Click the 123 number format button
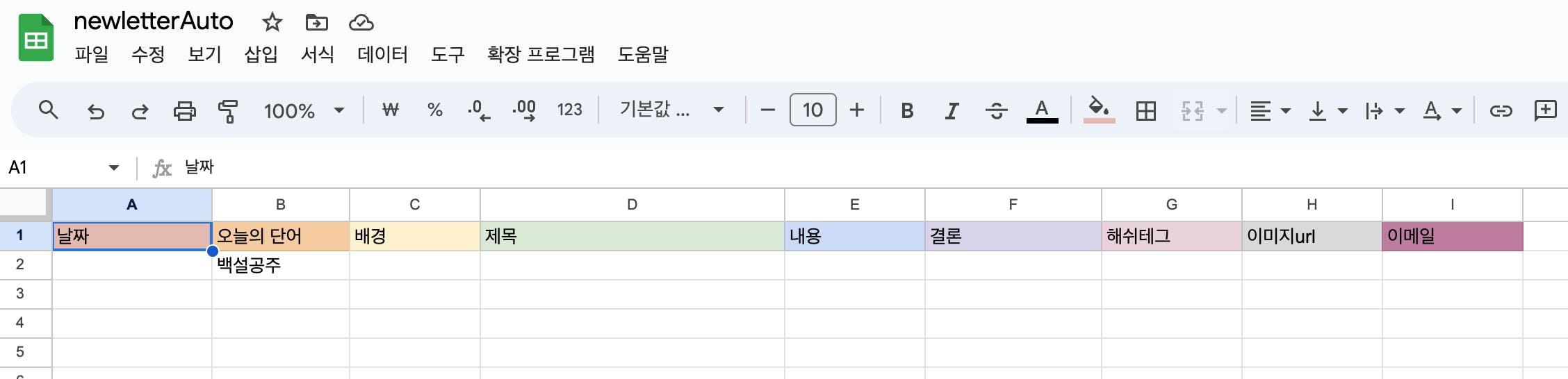The height and width of the screenshot is (379, 1568). coord(569,110)
